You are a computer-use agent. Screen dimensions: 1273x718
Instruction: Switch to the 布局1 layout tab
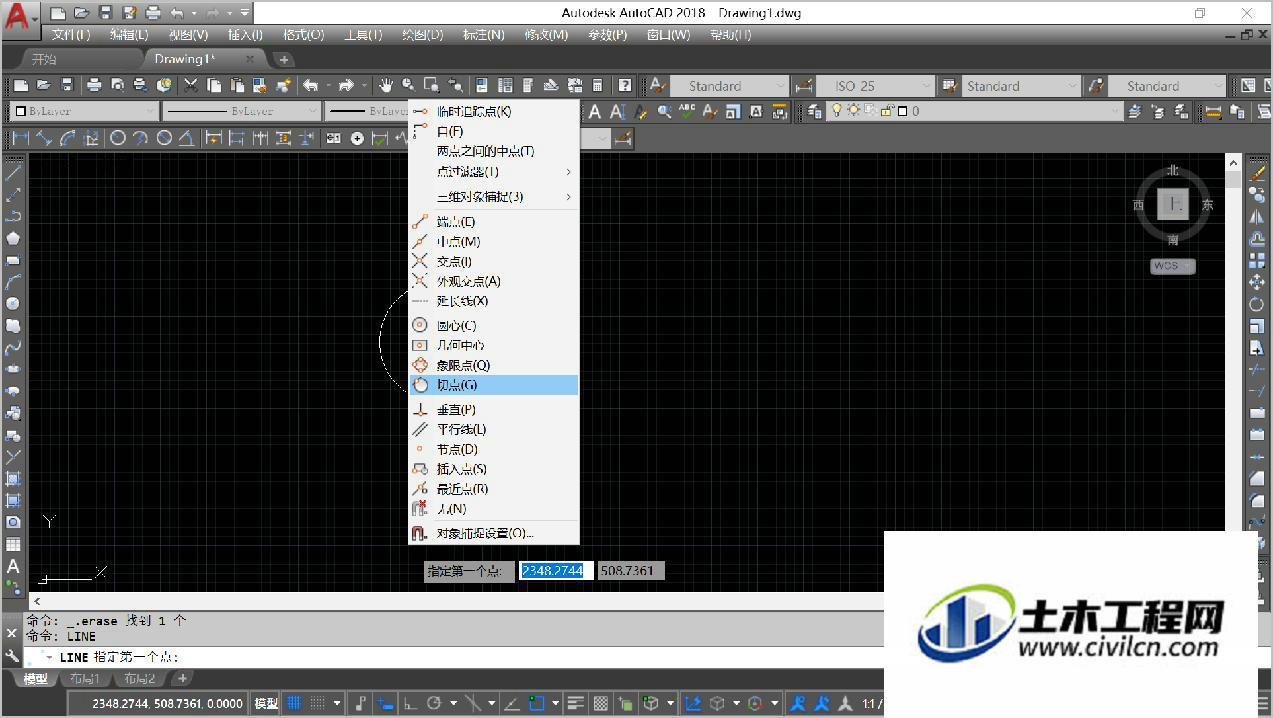point(85,679)
